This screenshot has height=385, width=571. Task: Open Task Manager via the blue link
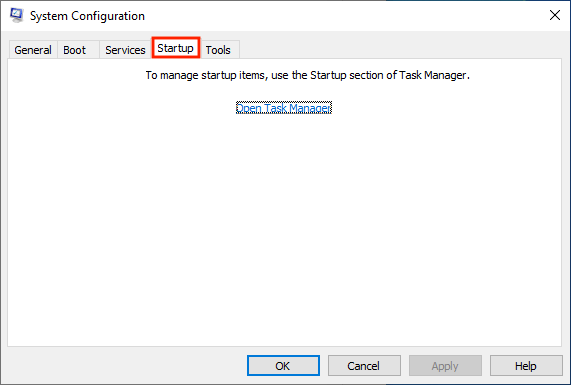click(284, 108)
